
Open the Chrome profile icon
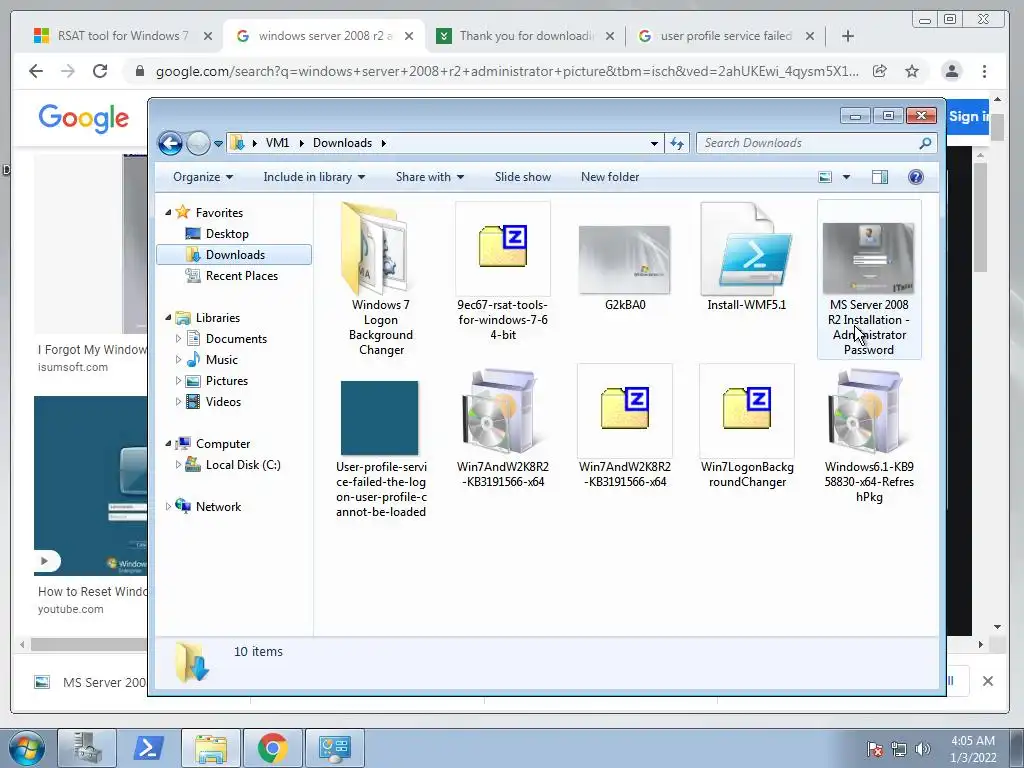[952, 71]
